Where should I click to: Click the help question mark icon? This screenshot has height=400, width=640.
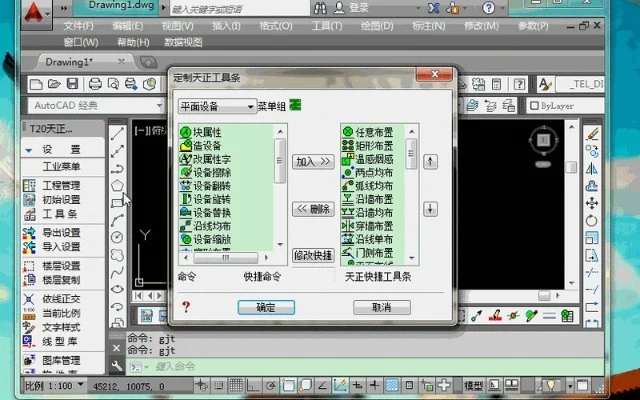coord(488,8)
